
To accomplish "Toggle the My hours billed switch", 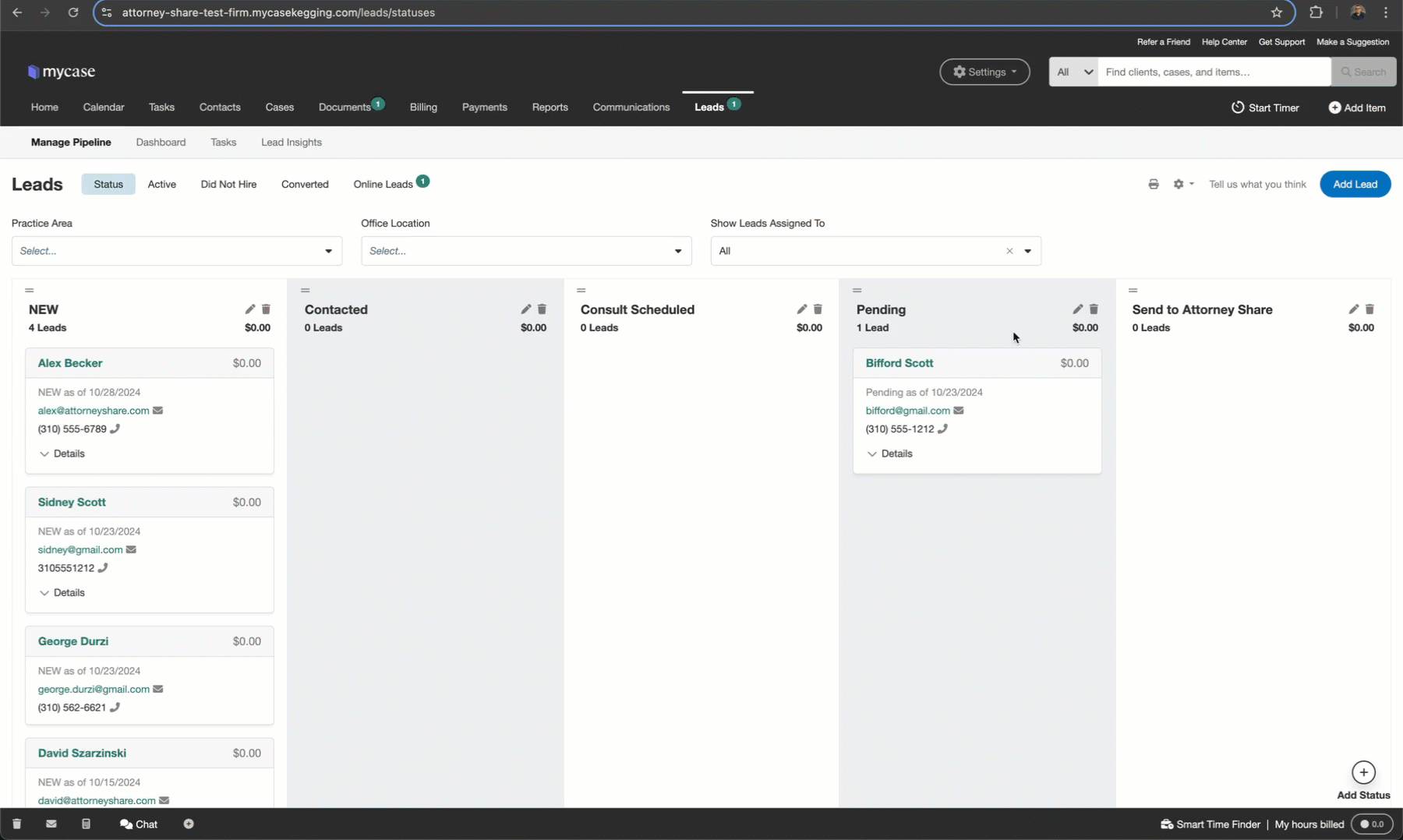I will 1371,824.
